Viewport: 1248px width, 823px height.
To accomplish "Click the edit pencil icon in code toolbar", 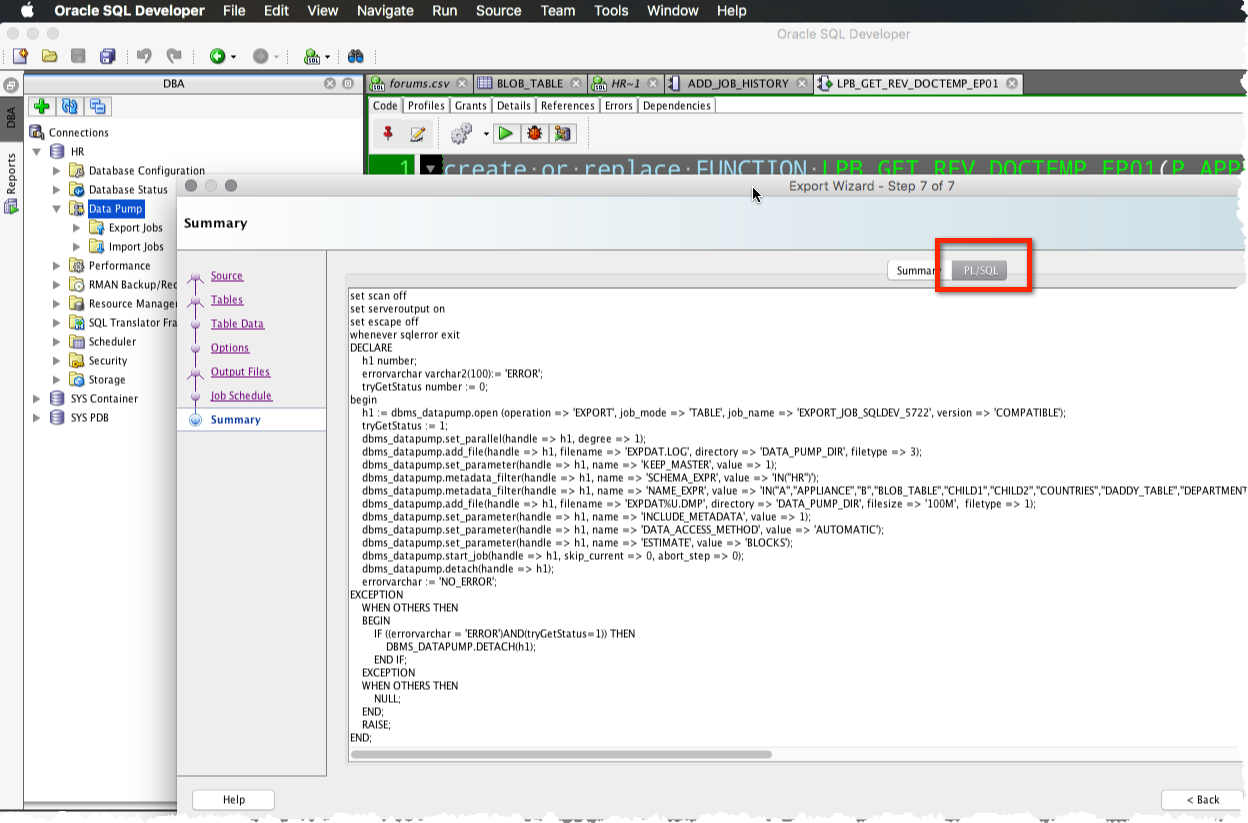I will 418,133.
